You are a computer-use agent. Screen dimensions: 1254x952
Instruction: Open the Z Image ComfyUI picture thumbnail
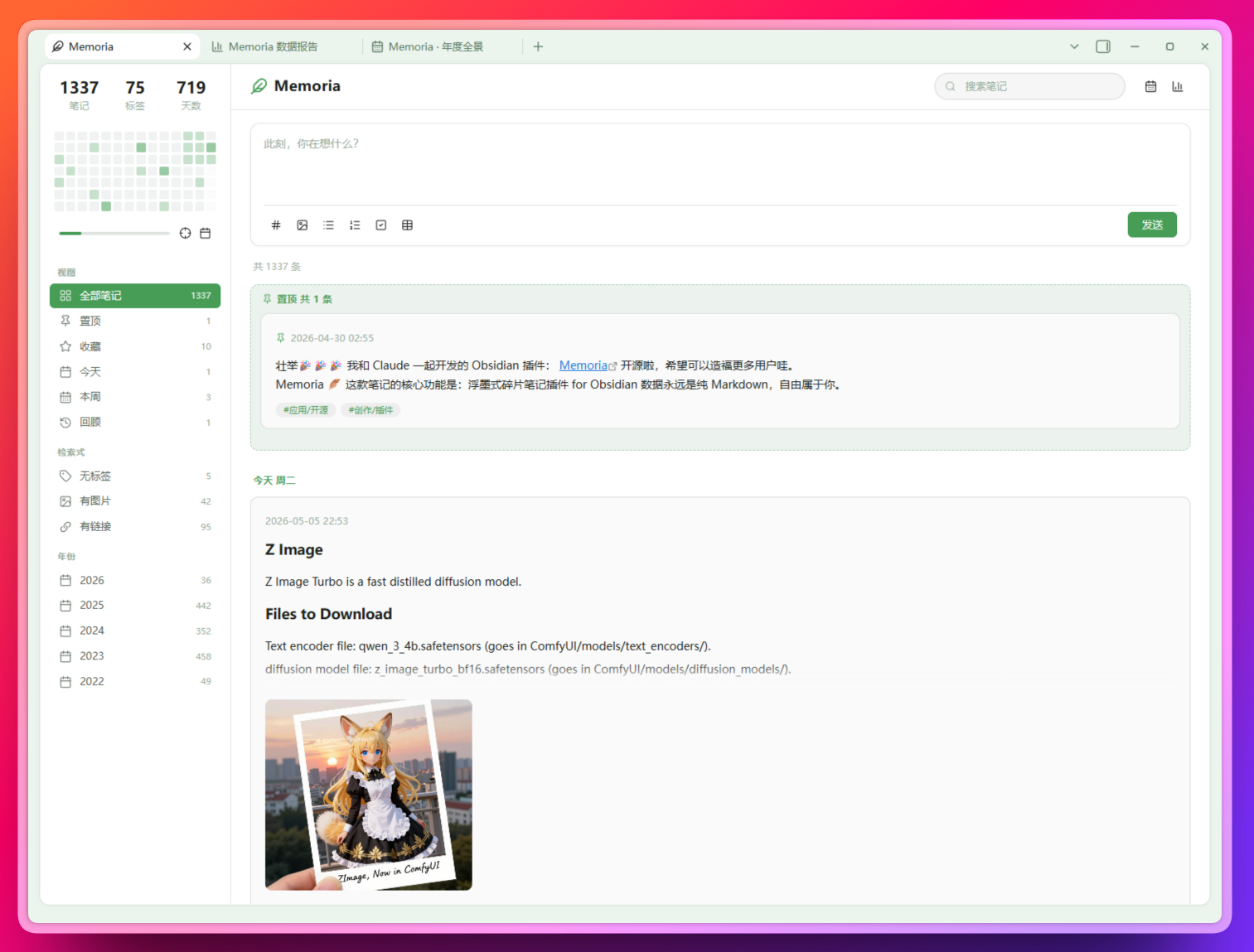(369, 795)
